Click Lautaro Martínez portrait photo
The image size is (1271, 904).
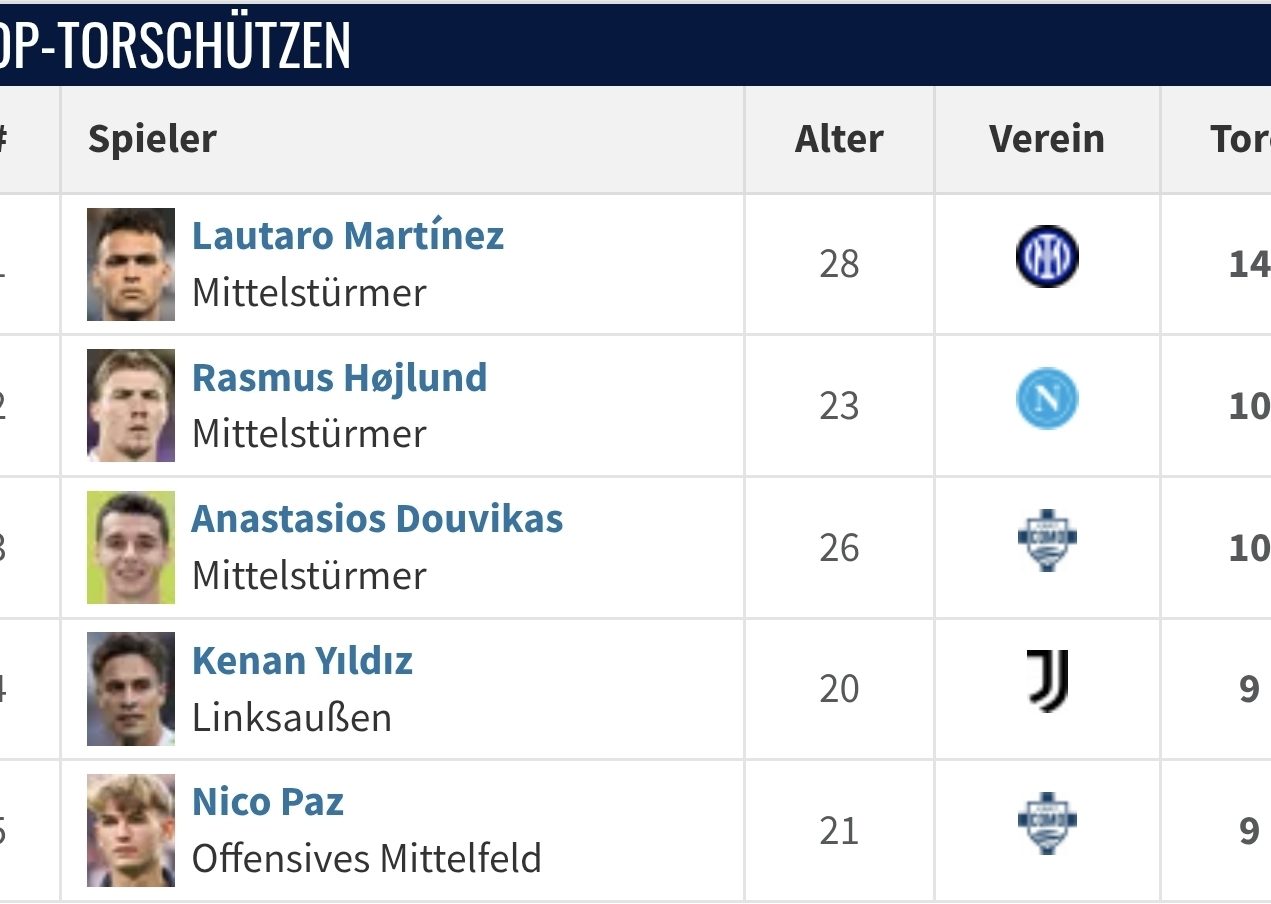pyautogui.click(x=131, y=264)
